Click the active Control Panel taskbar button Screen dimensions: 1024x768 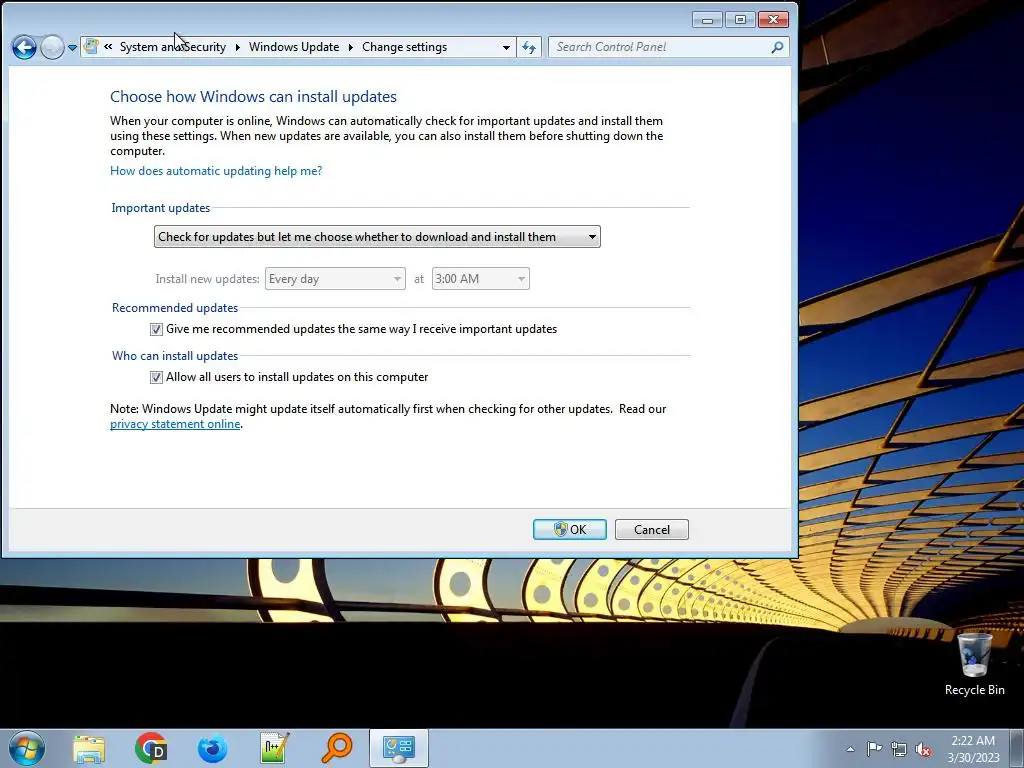coord(398,748)
